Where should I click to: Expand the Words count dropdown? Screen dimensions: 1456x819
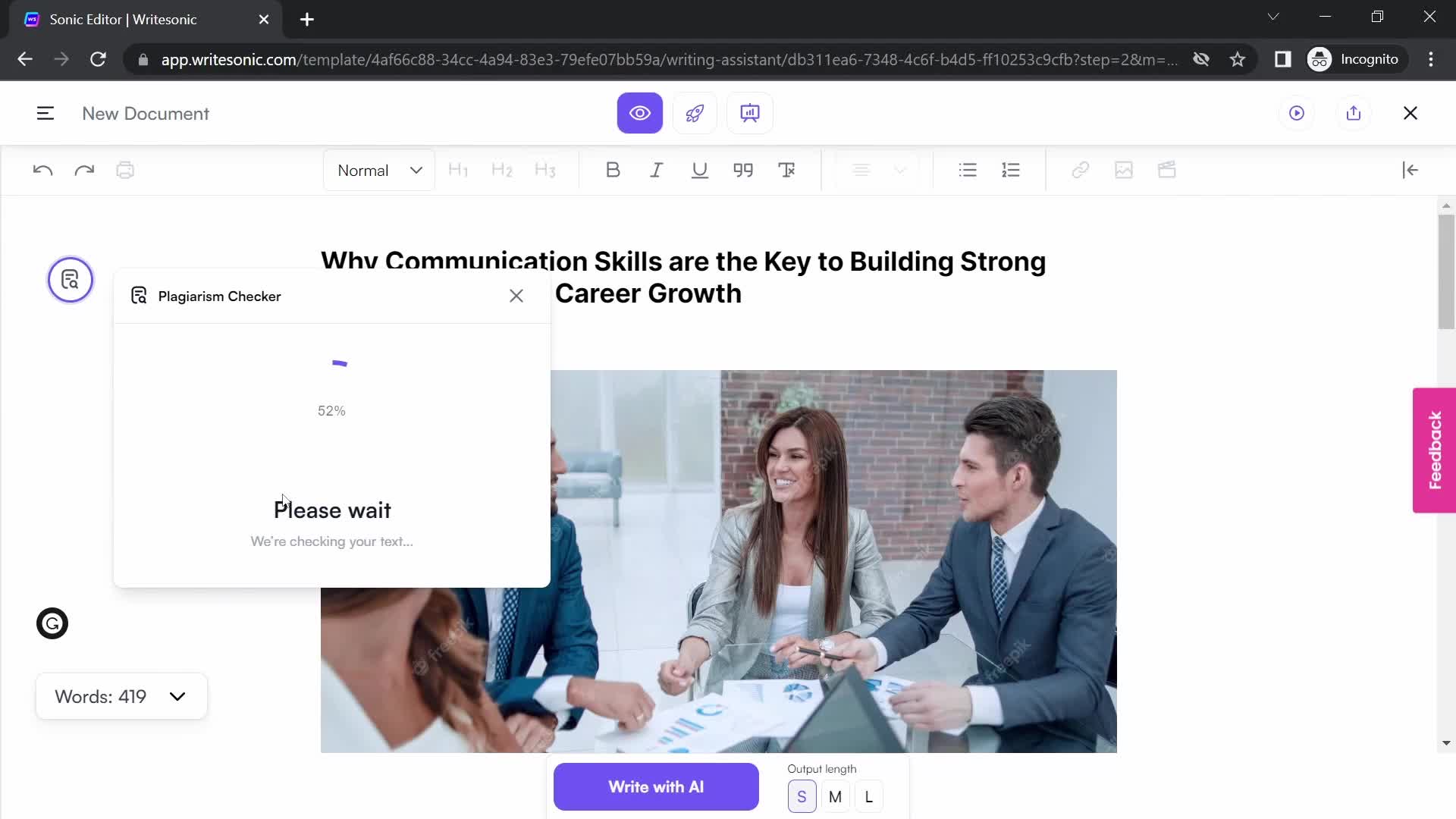[x=178, y=696]
